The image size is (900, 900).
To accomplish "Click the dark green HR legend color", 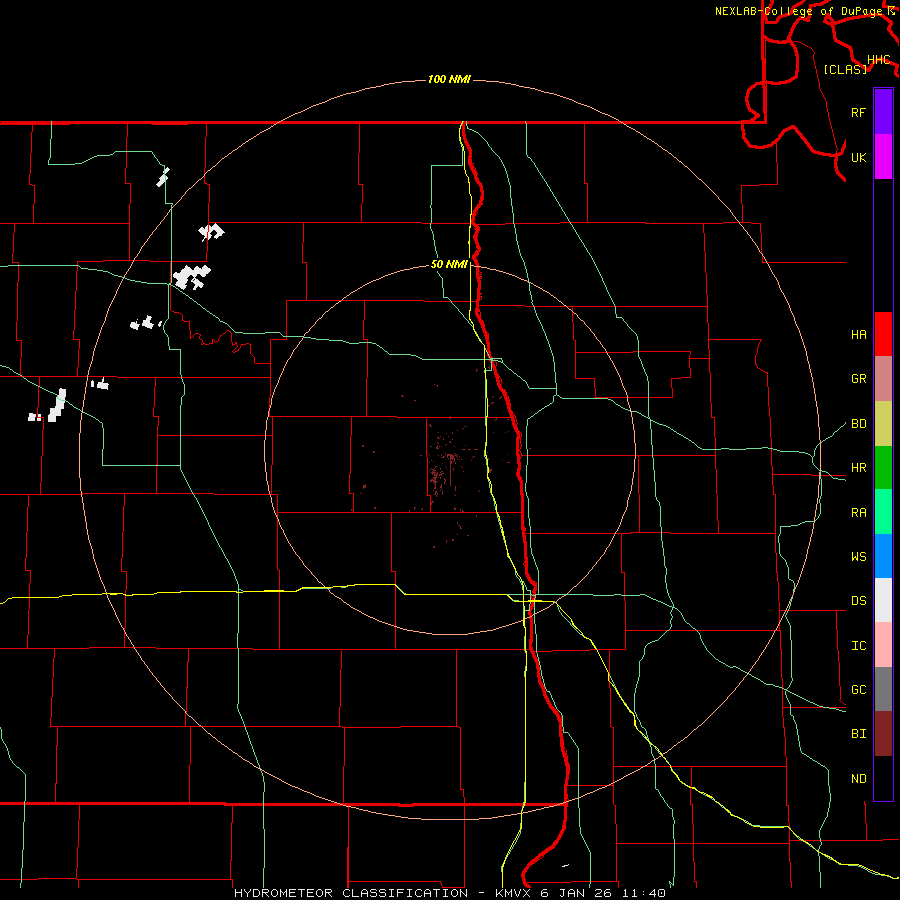I will (883, 468).
